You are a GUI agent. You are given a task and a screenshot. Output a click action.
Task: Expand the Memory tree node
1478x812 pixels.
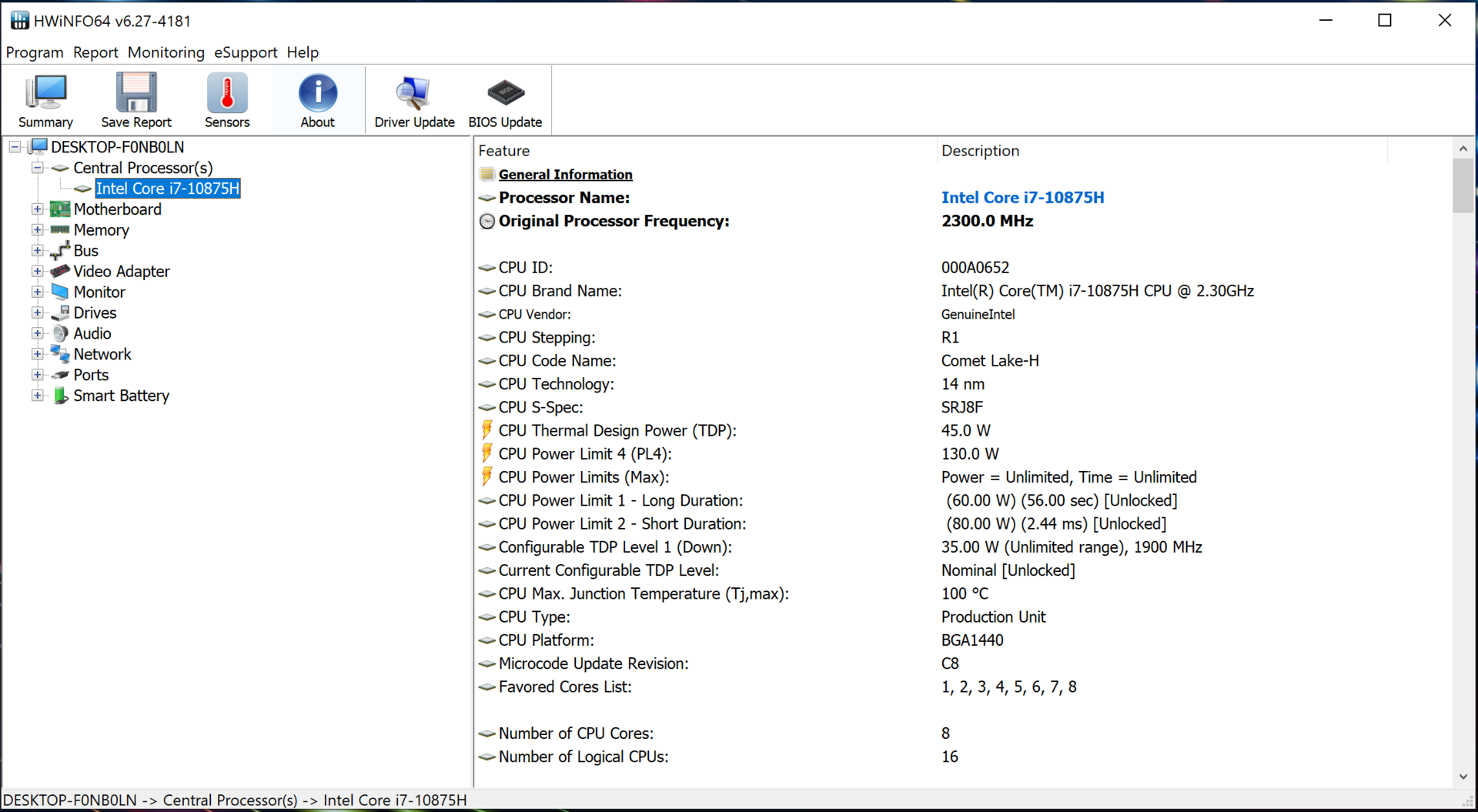pyautogui.click(x=37, y=230)
